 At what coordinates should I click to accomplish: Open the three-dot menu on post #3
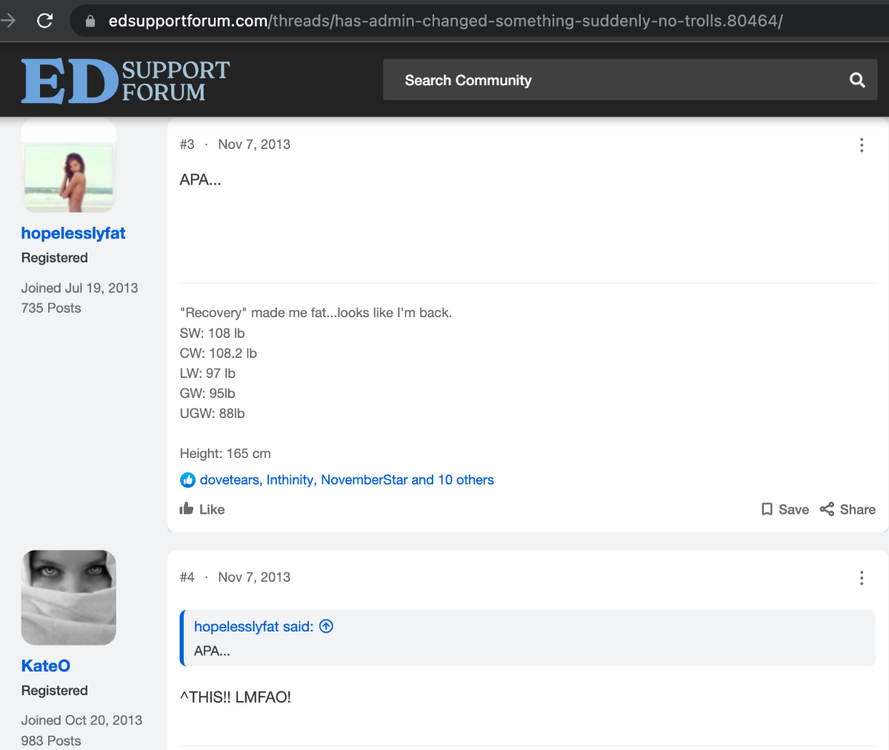click(x=861, y=145)
